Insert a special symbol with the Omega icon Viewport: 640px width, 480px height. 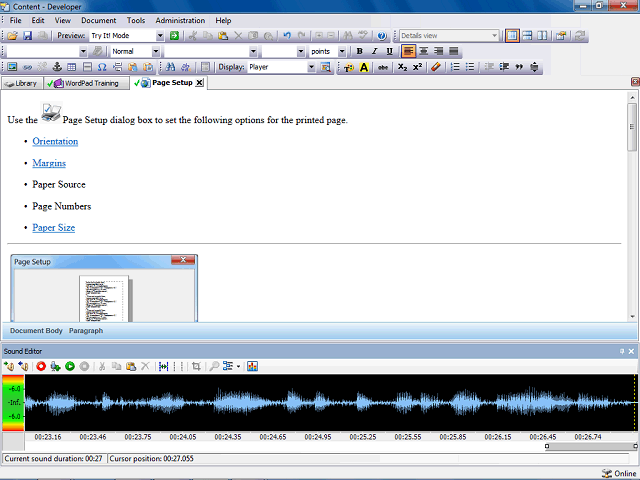[x=102, y=67]
